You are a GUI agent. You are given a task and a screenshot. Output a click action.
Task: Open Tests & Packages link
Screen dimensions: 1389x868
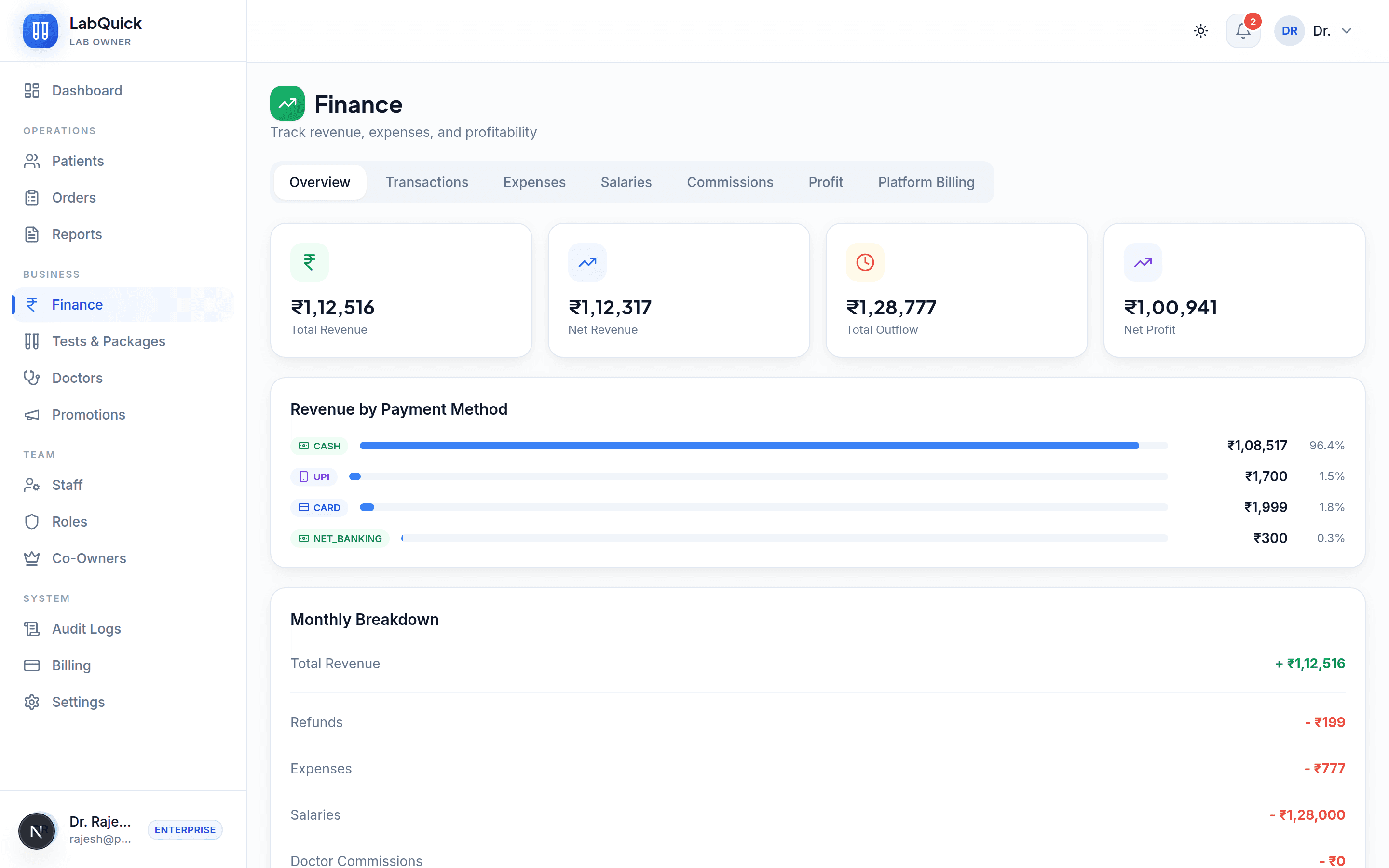123,341
